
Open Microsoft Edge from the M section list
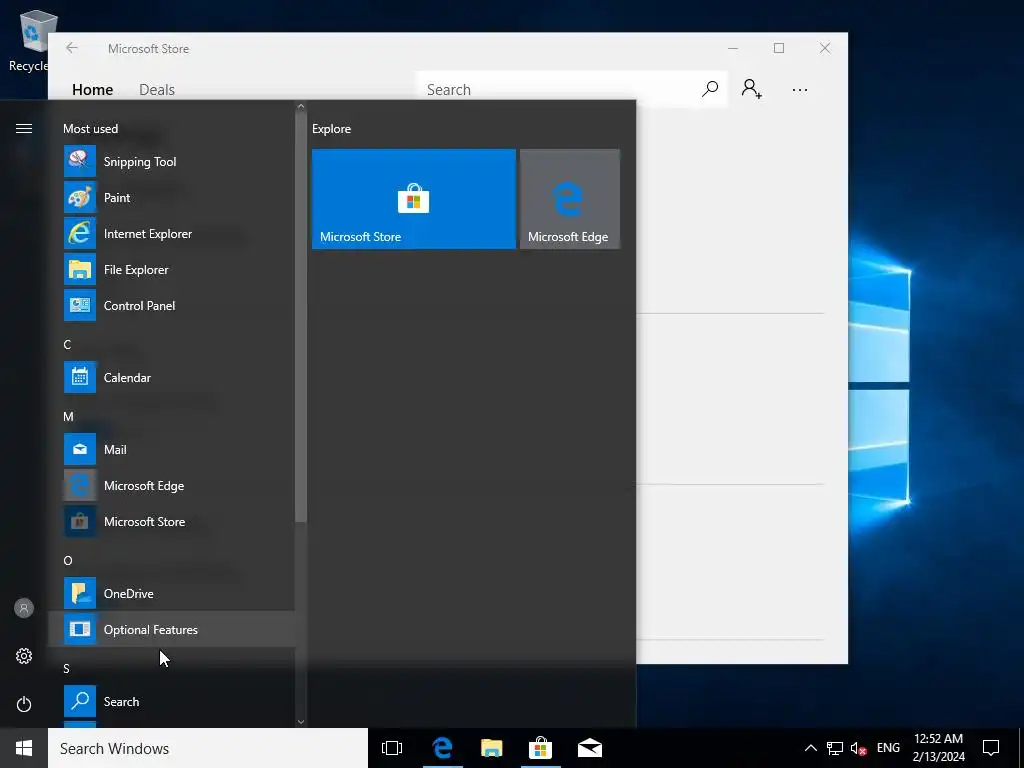171,485
